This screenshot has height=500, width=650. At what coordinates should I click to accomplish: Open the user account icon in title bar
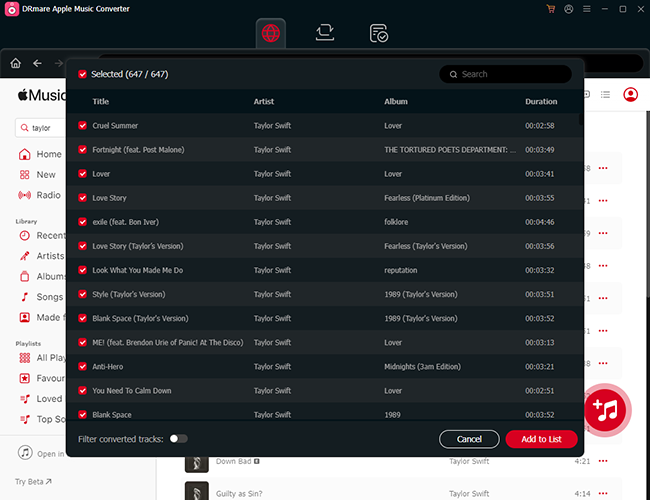click(568, 9)
